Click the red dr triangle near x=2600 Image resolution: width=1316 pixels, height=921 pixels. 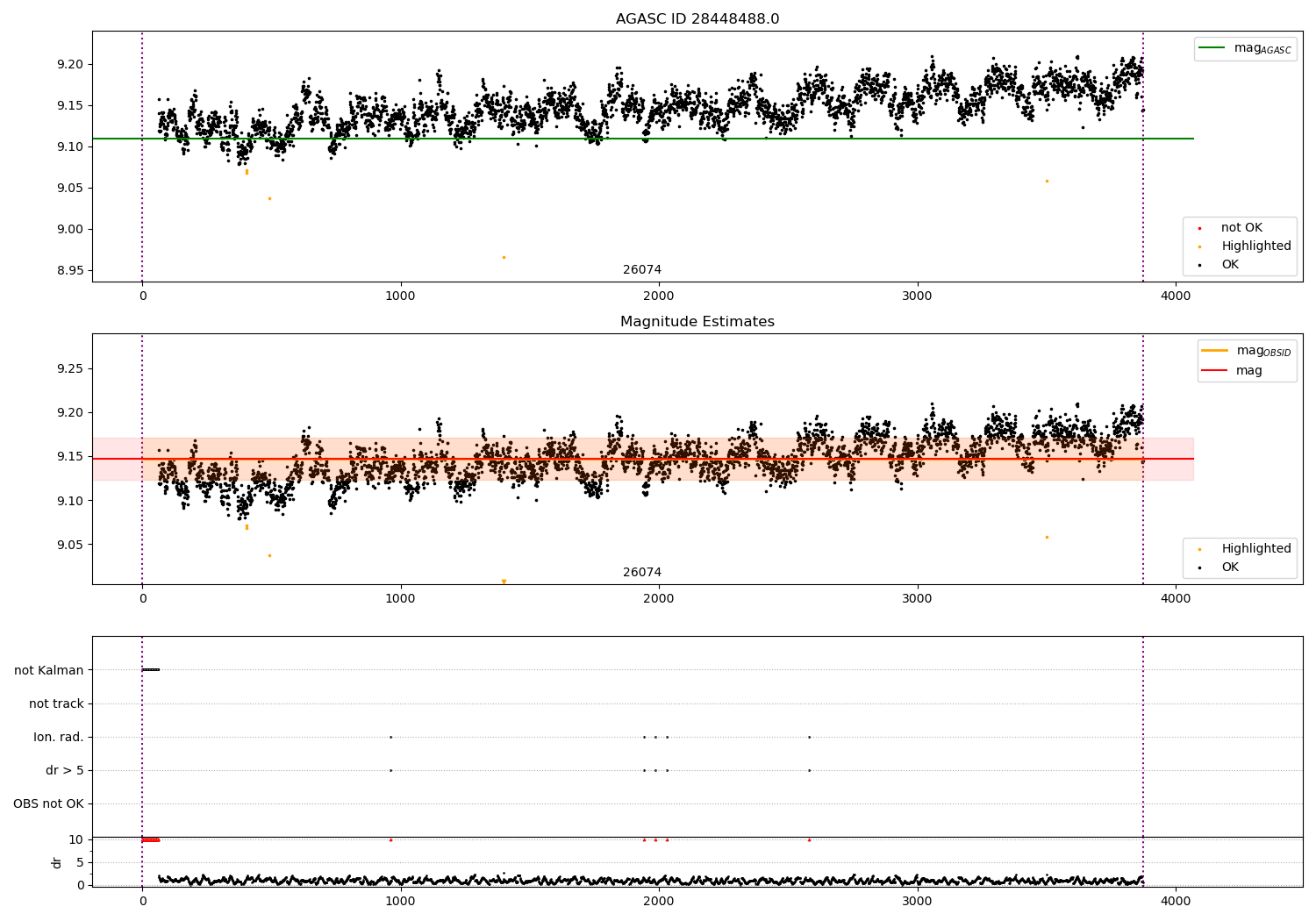pyautogui.click(x=809, y=839)
